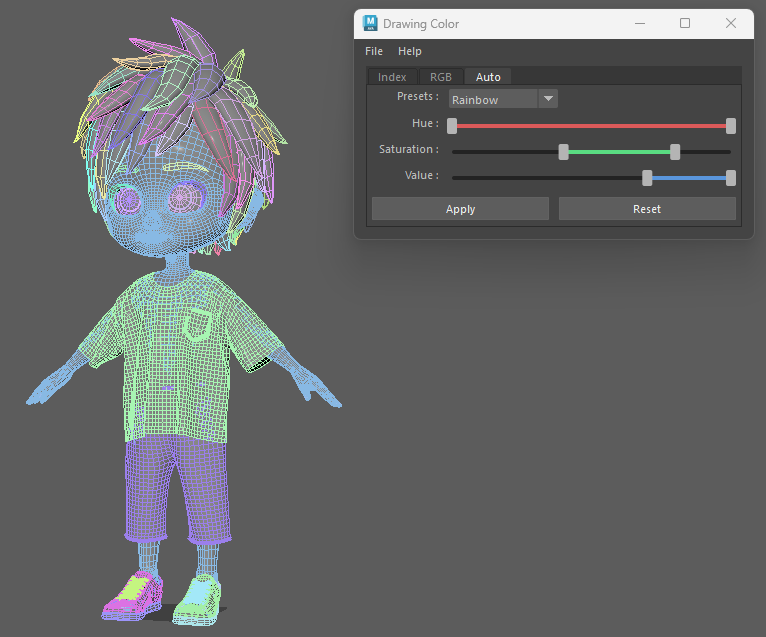Switch to the Index tab
766x637 pixels.
coord(392,77)
